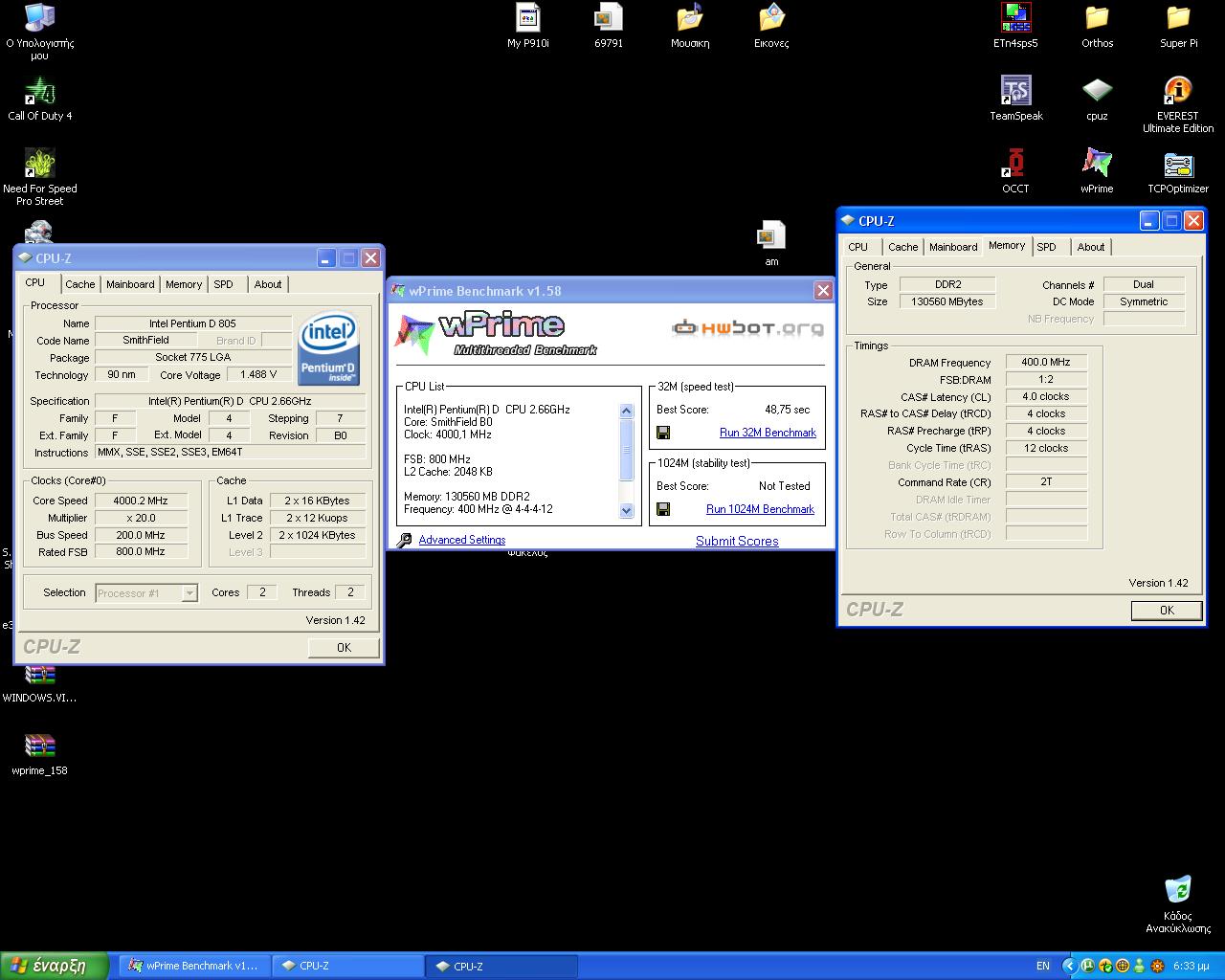Switch to Cache tab in left CPU-Z window
Screen dimensions: 1225x980
click(x=80, y=284)
